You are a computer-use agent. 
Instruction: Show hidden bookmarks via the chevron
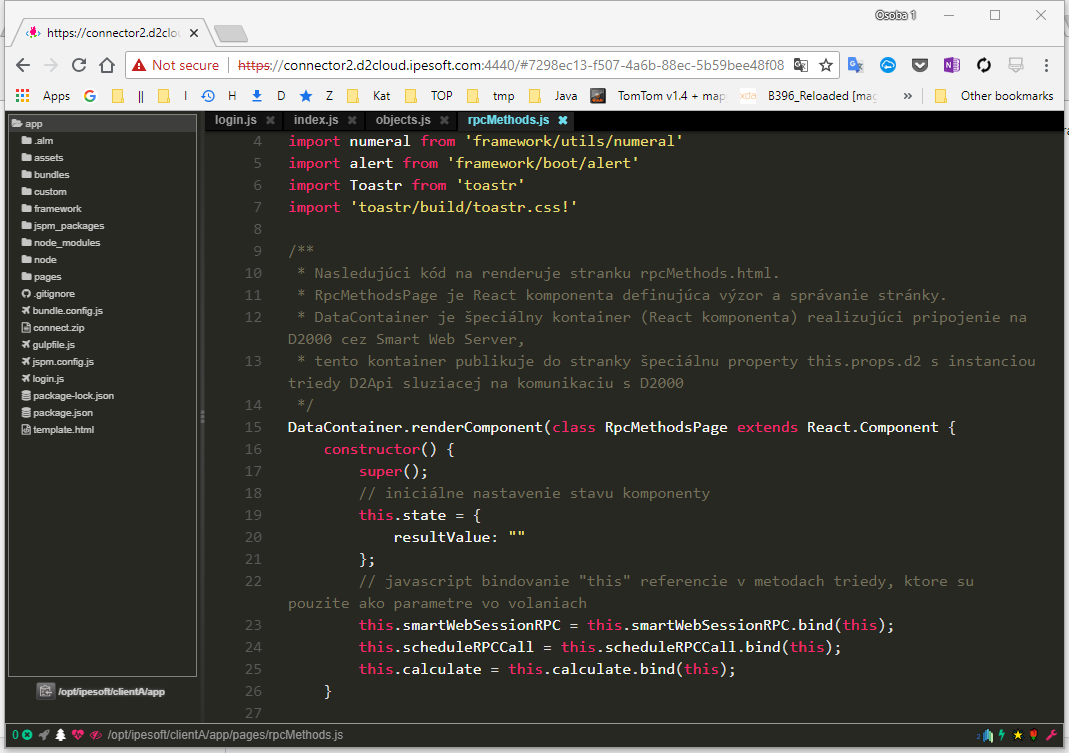pos(907,96)
